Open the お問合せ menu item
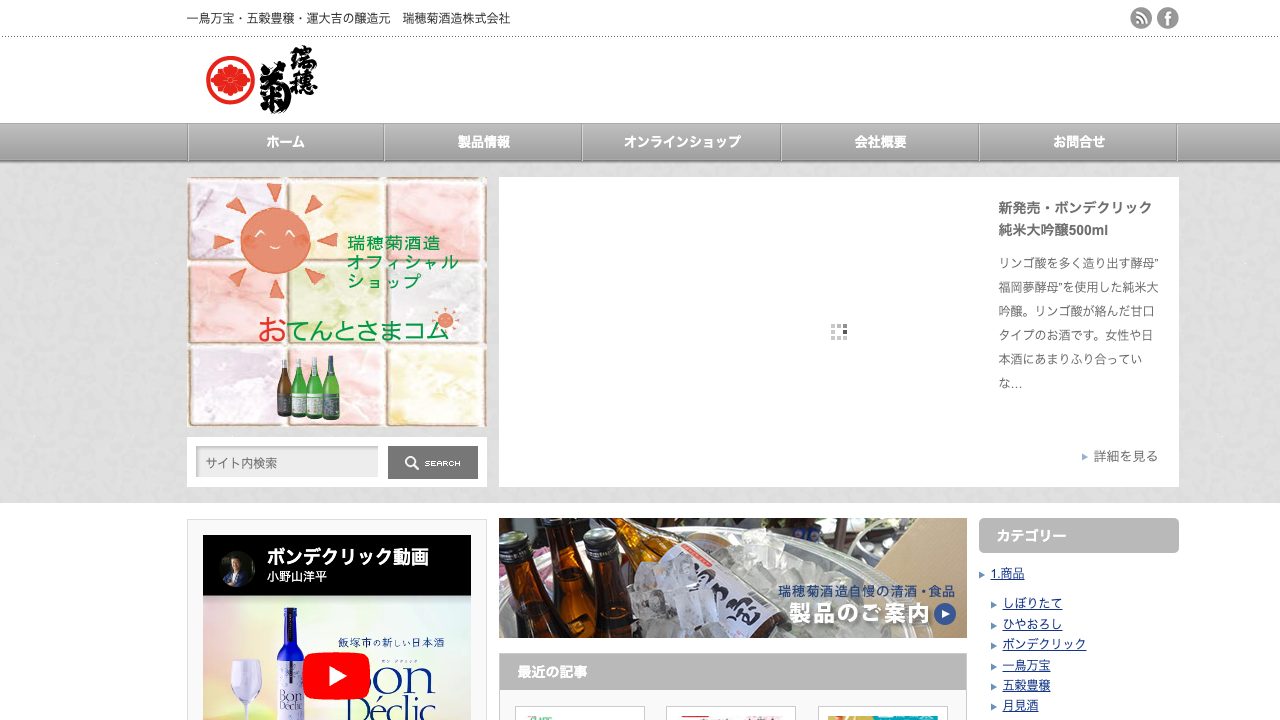The width and height of the screenshot is (1280, 720). [x=1078, y=142]
